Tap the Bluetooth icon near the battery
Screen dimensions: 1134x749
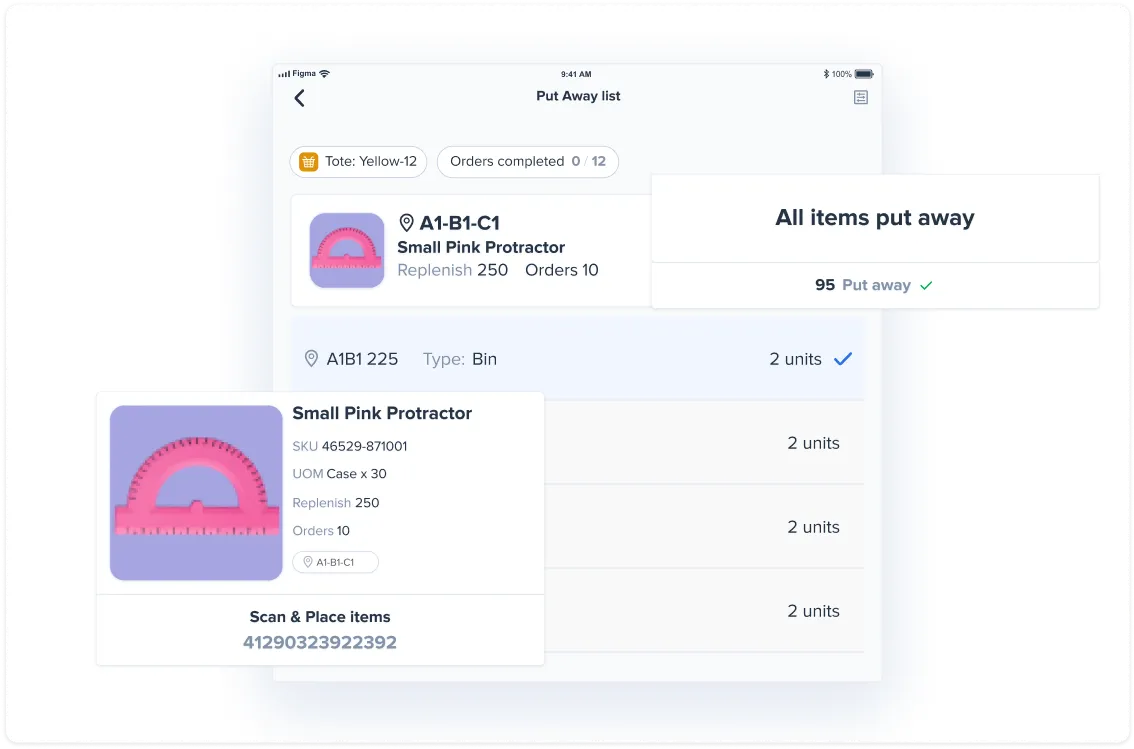pyautogui.click(x=826, y=73)
